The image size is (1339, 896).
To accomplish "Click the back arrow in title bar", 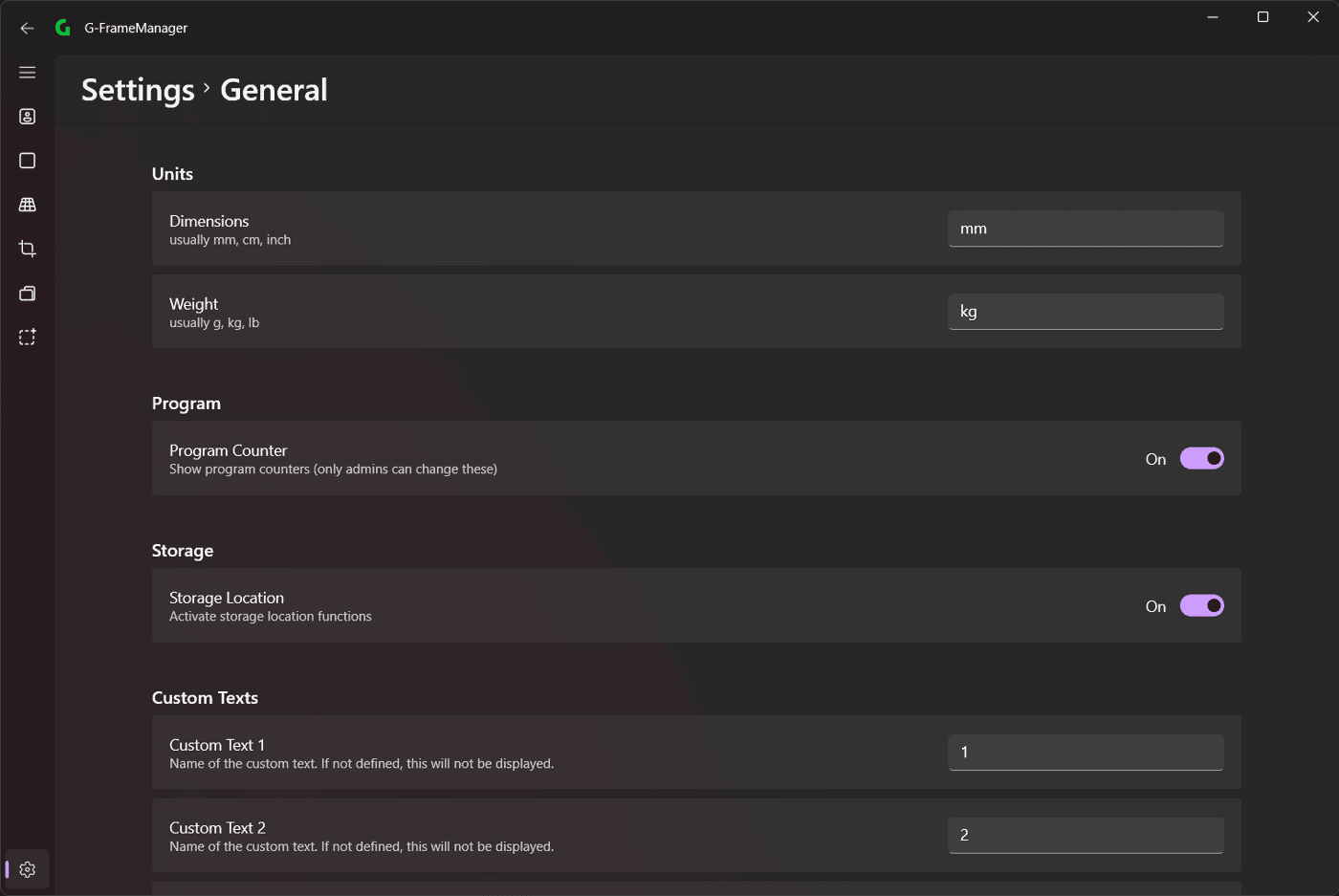I will point(27,28).
